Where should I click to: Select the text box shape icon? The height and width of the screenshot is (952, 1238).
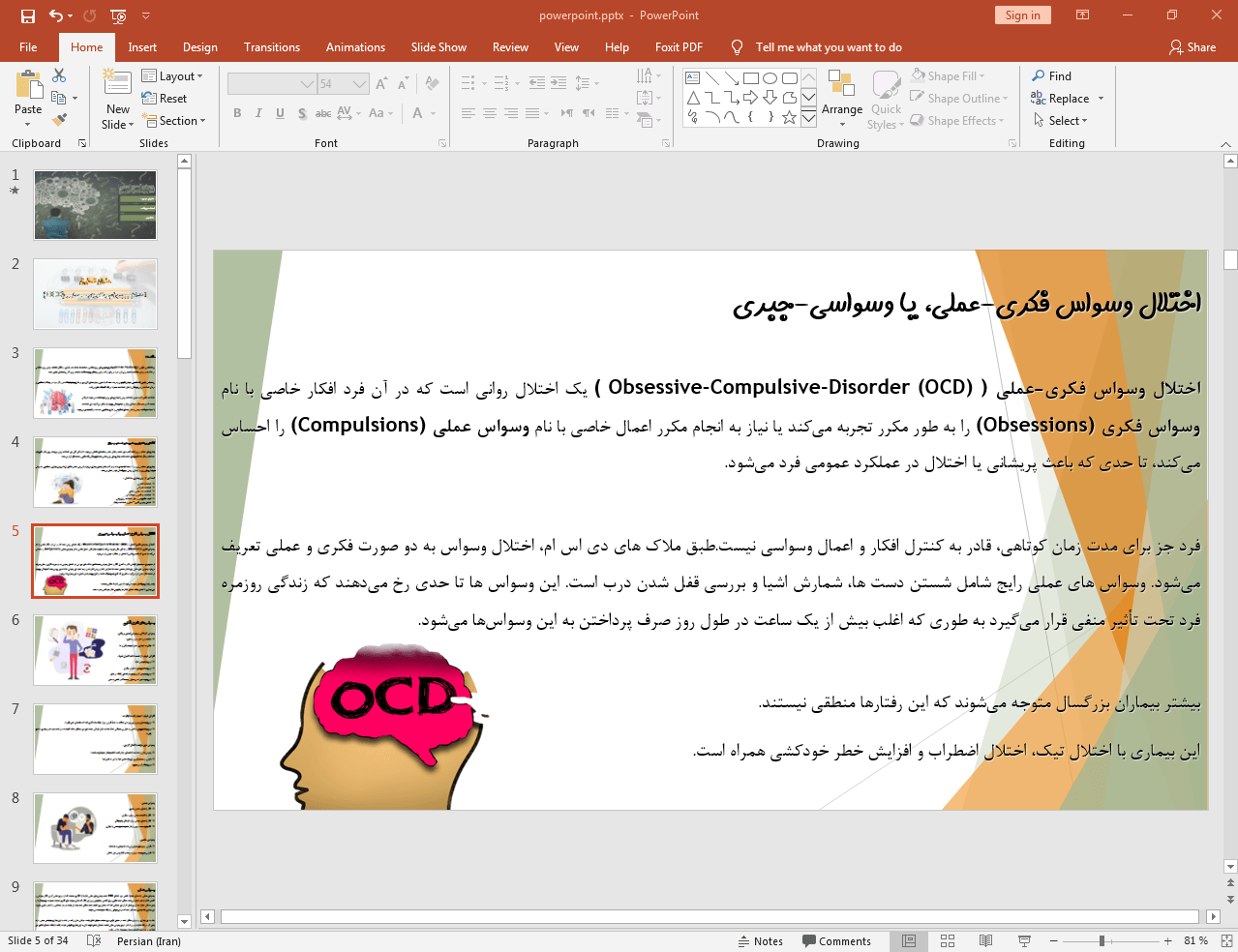tap(693, 78)
